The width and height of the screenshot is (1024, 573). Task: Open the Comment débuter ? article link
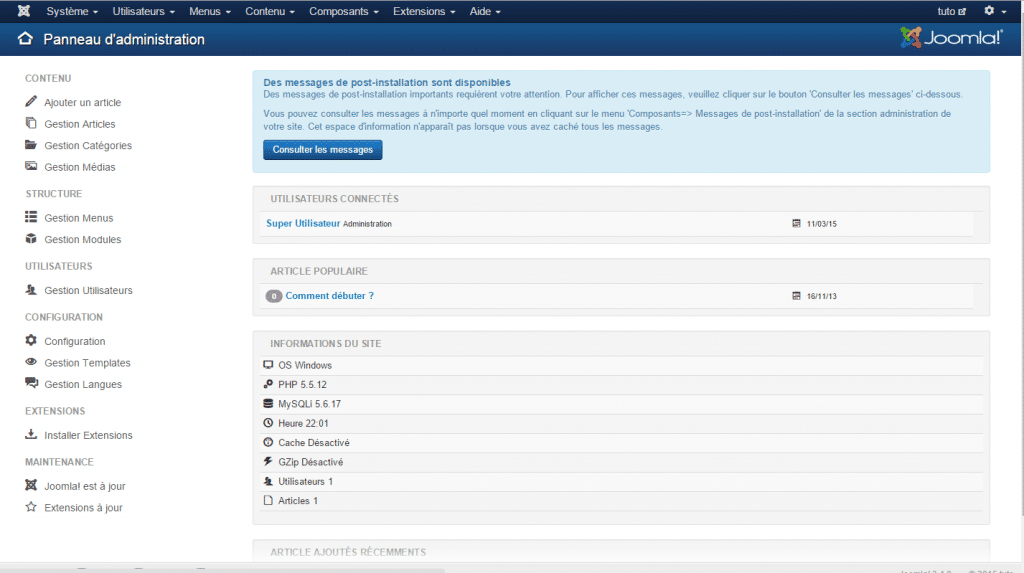(329, 296)
